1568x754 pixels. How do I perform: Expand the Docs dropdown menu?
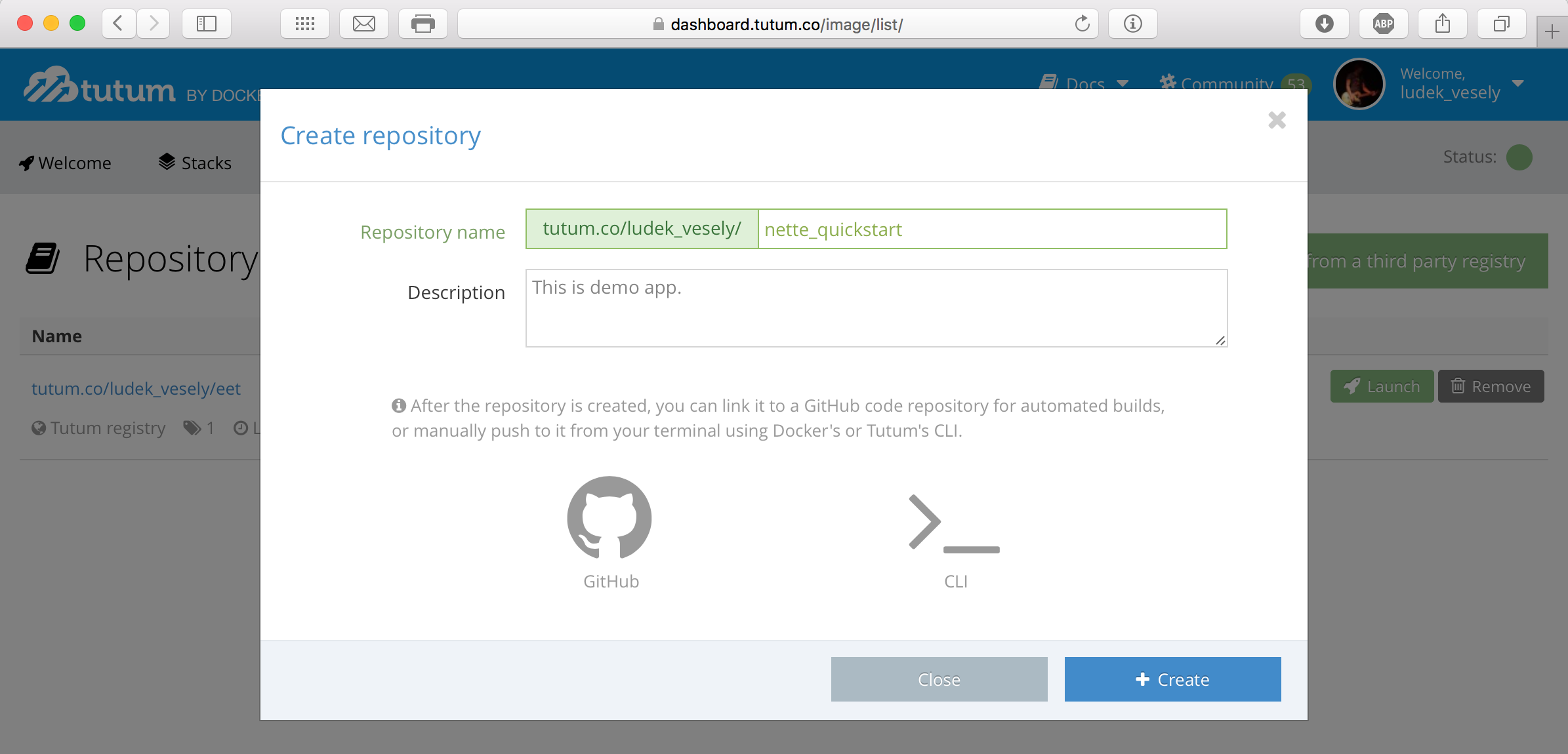pyautogui.click(x=1084, y=83)
